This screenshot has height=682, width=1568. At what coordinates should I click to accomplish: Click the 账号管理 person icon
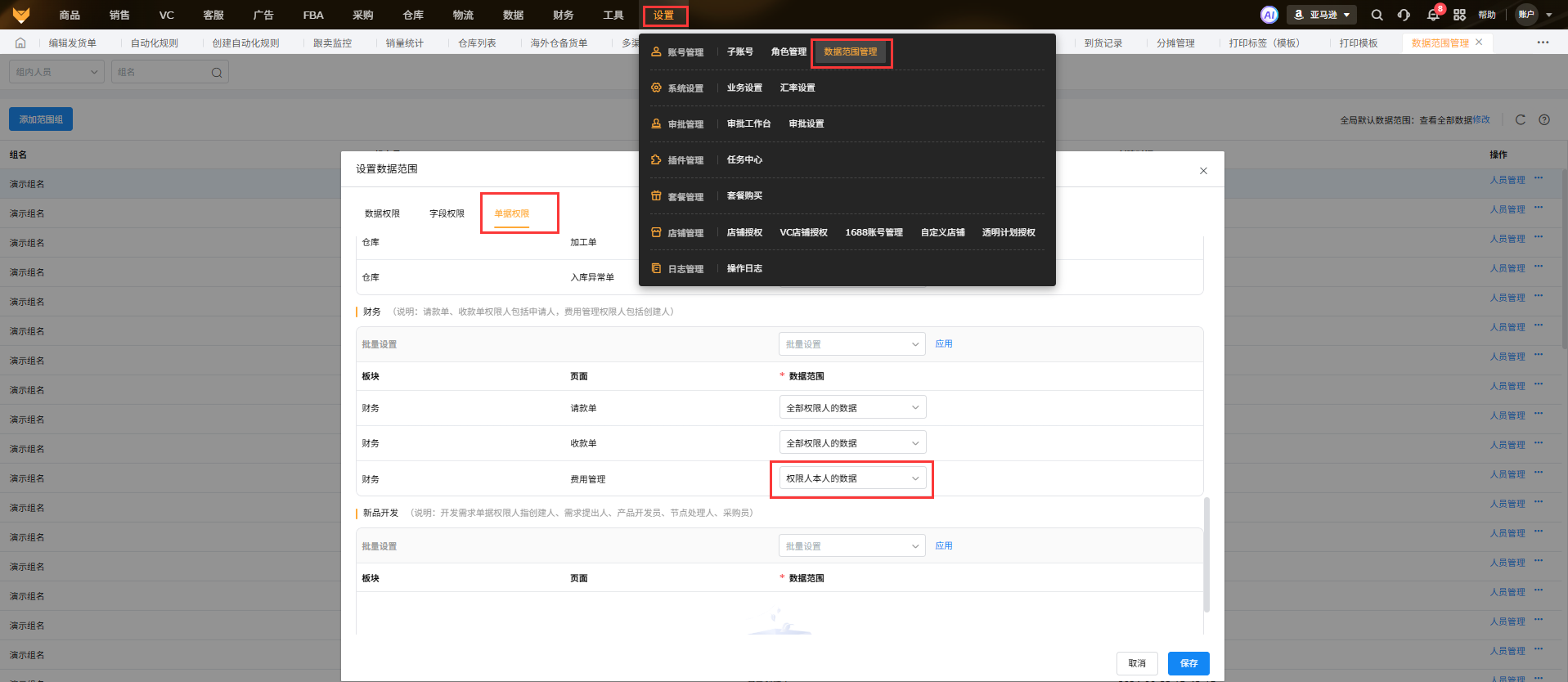click(656, 52)
